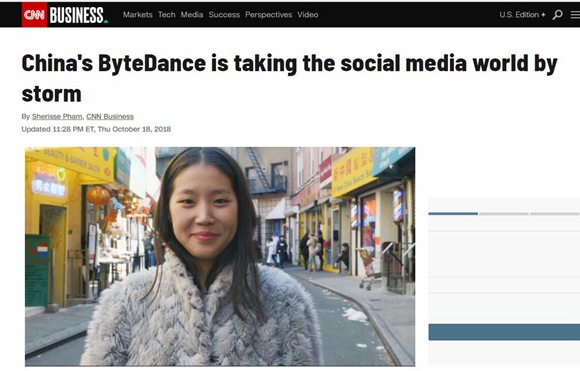Open the Perspectives section

269,15
